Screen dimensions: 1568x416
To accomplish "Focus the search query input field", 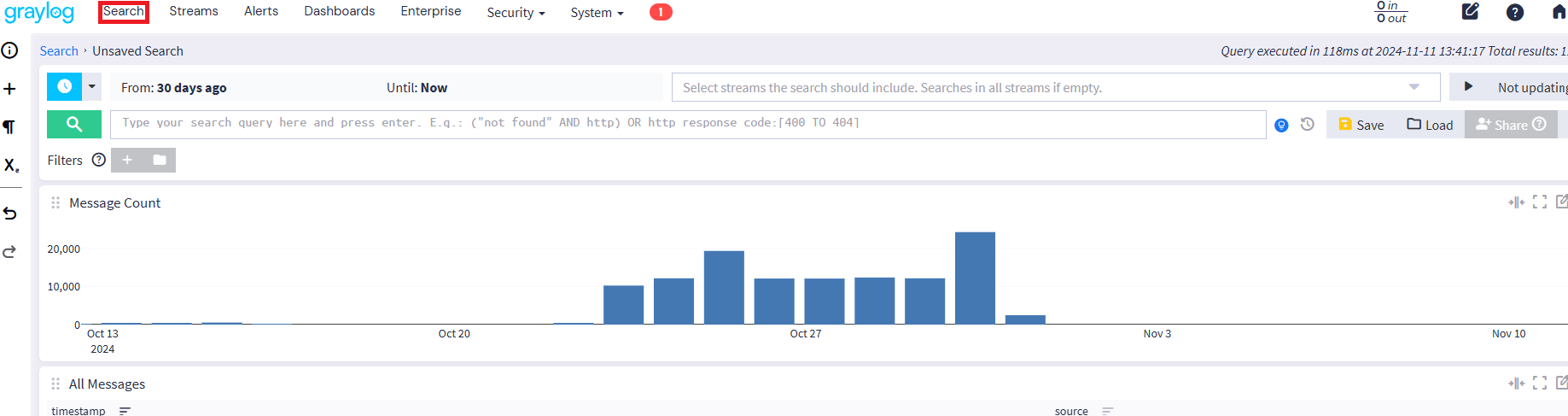I will [x=687, y=124].
